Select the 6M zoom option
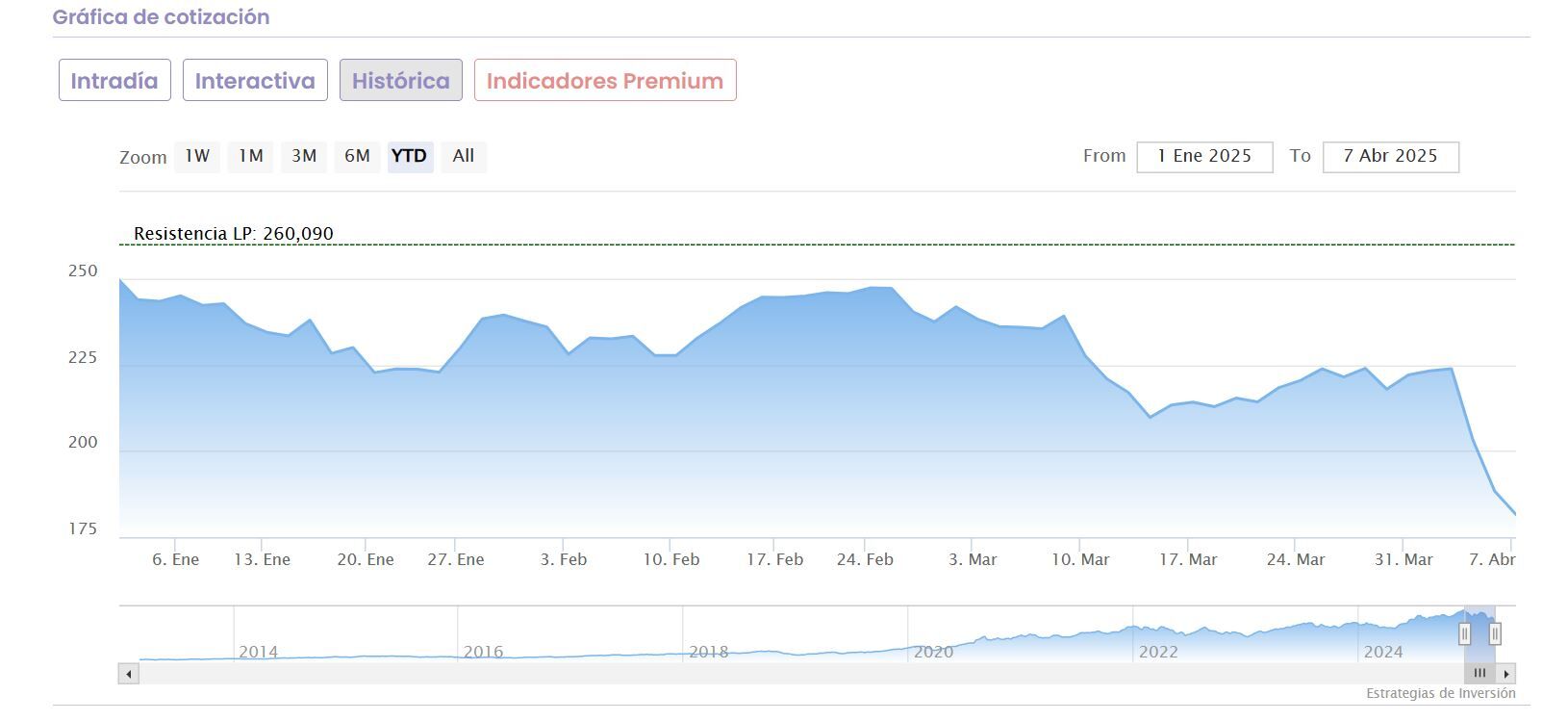Viewport: 1568px width, 721px height. click(357, 156)
